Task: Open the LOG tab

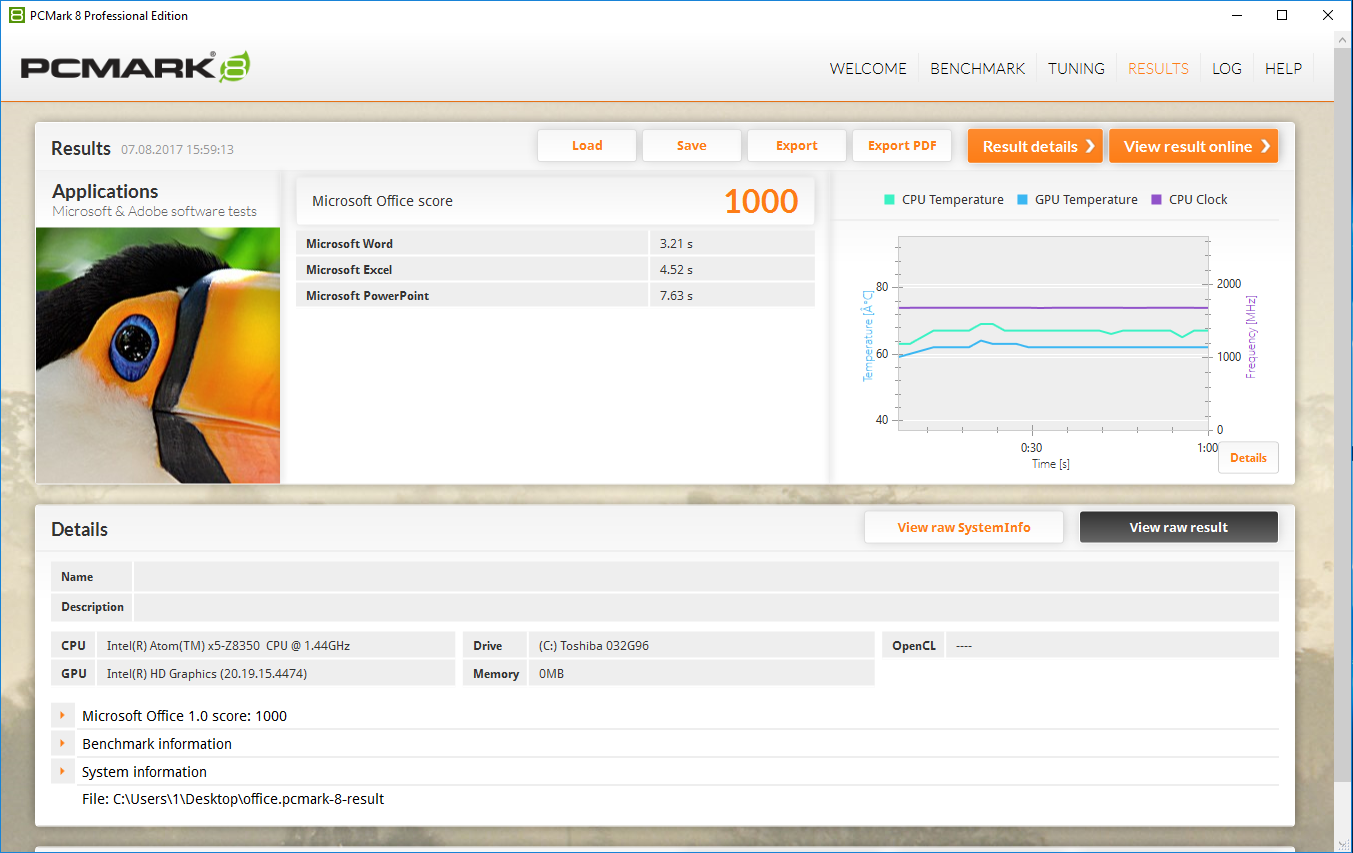Action: 1227,68
